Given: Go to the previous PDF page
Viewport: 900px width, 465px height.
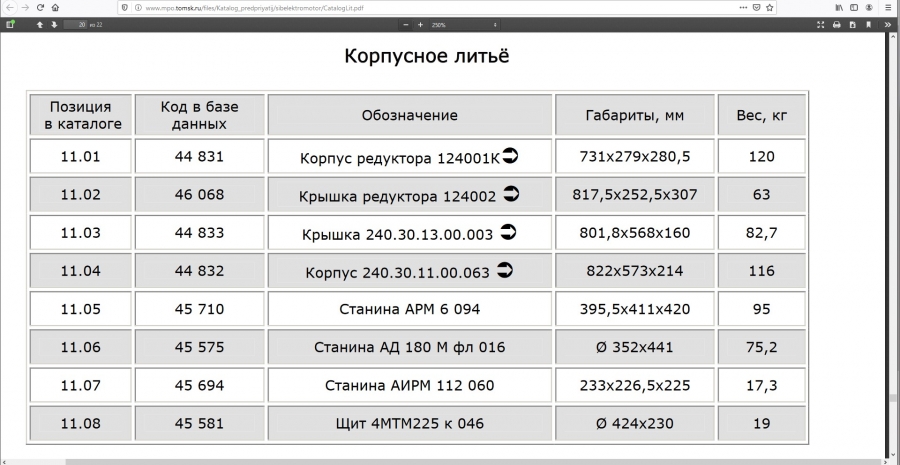Looking at the screenshot, I should coord(41,24).
